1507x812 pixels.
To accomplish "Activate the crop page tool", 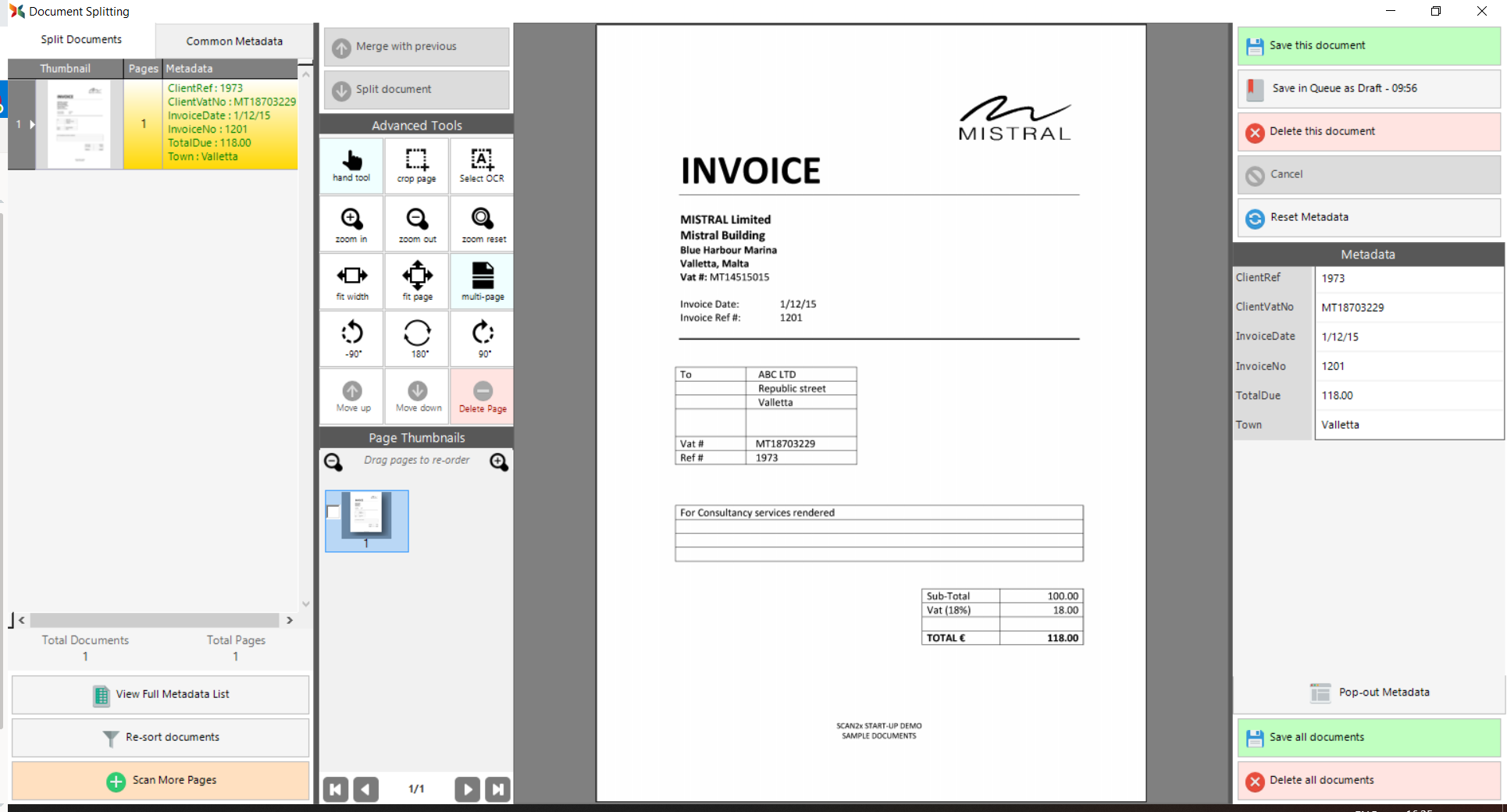I will [416, 166].
